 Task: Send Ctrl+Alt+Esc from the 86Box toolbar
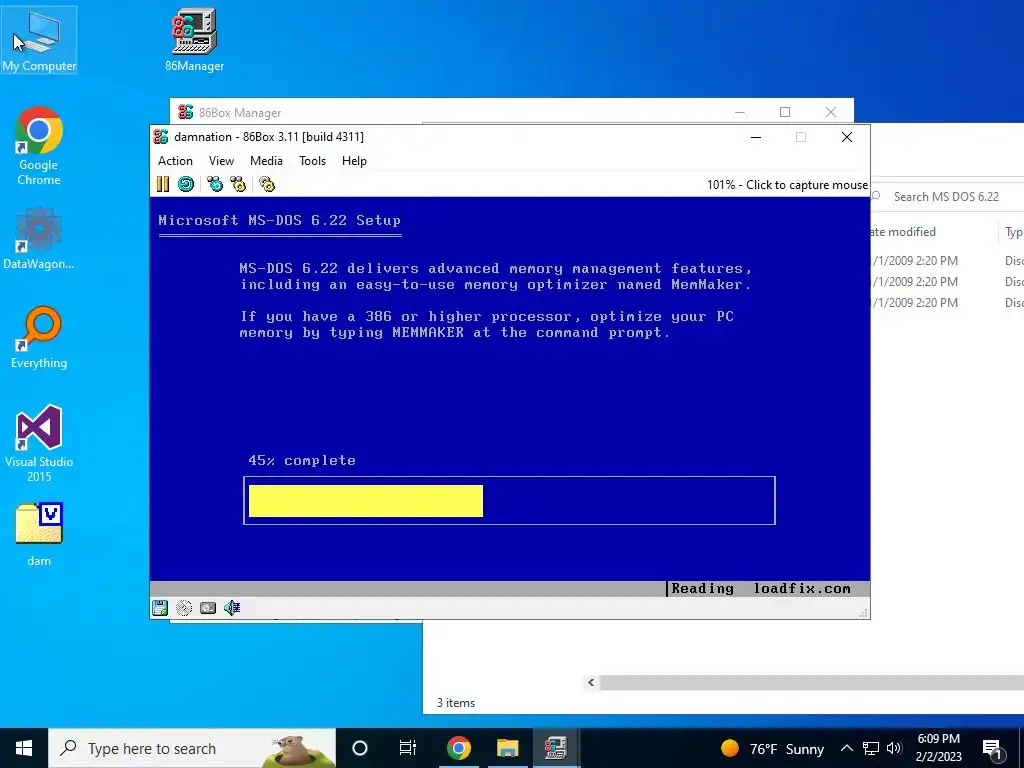pos(238,185)
